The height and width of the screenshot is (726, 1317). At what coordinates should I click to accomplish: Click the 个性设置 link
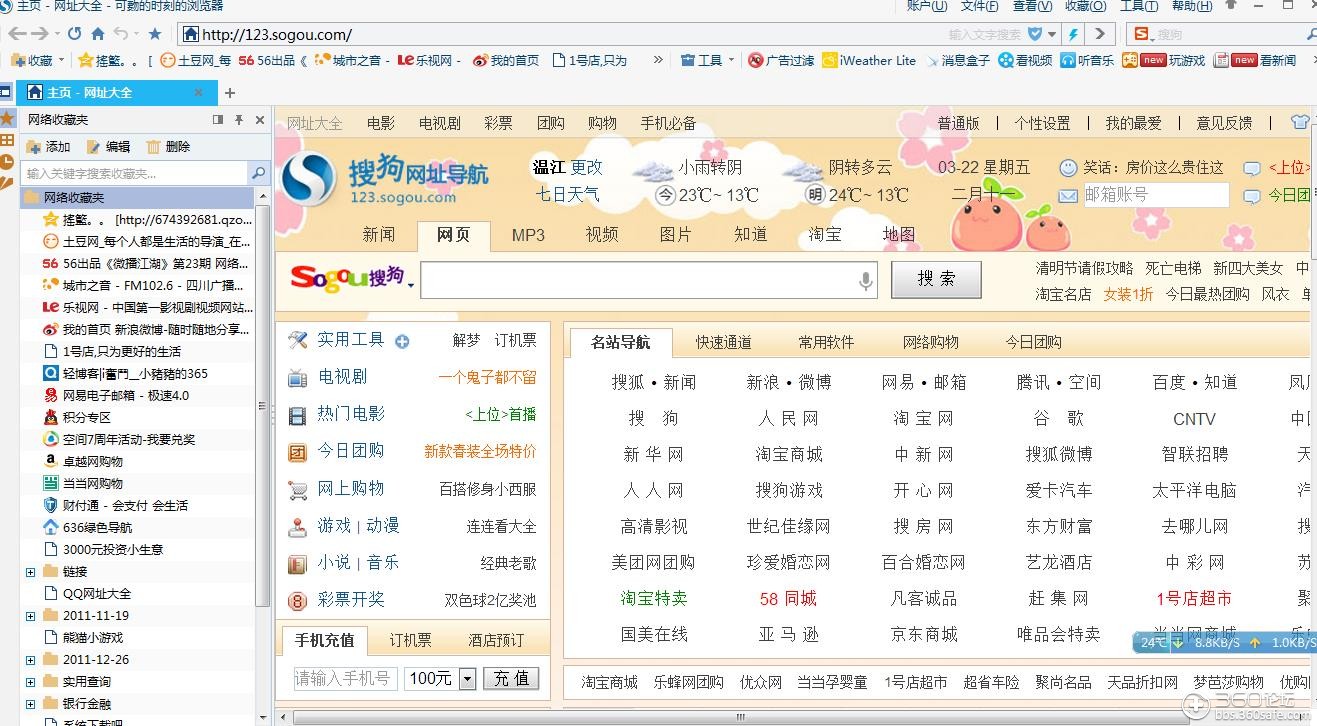(x=1042, y=123)
